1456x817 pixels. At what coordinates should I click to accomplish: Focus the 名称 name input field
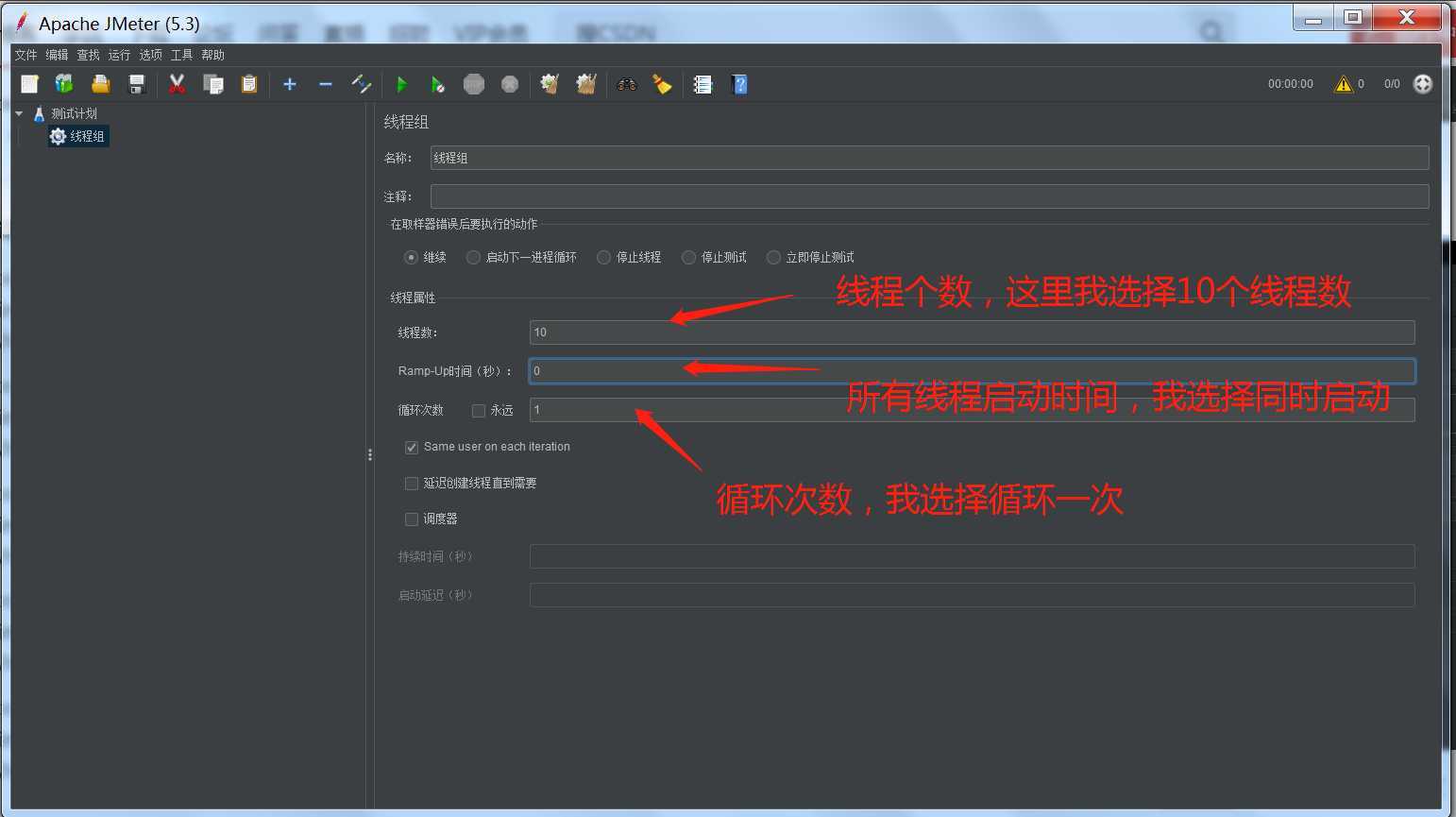[930, 158]
